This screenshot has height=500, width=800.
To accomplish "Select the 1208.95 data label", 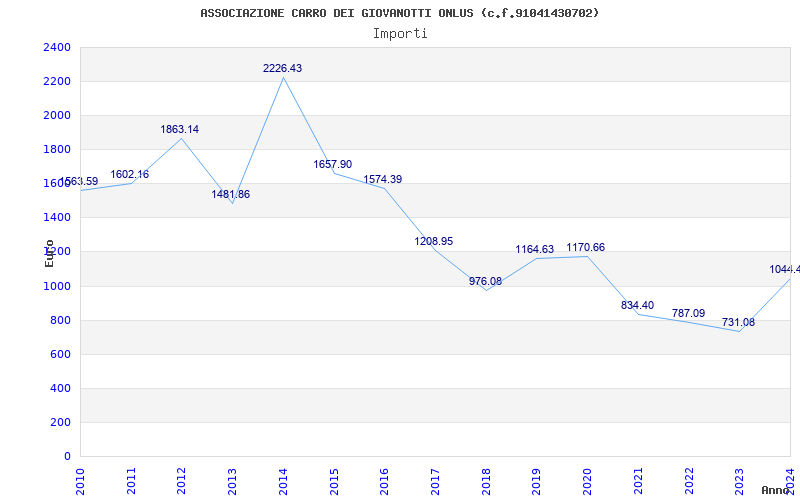I will (434, 241).
